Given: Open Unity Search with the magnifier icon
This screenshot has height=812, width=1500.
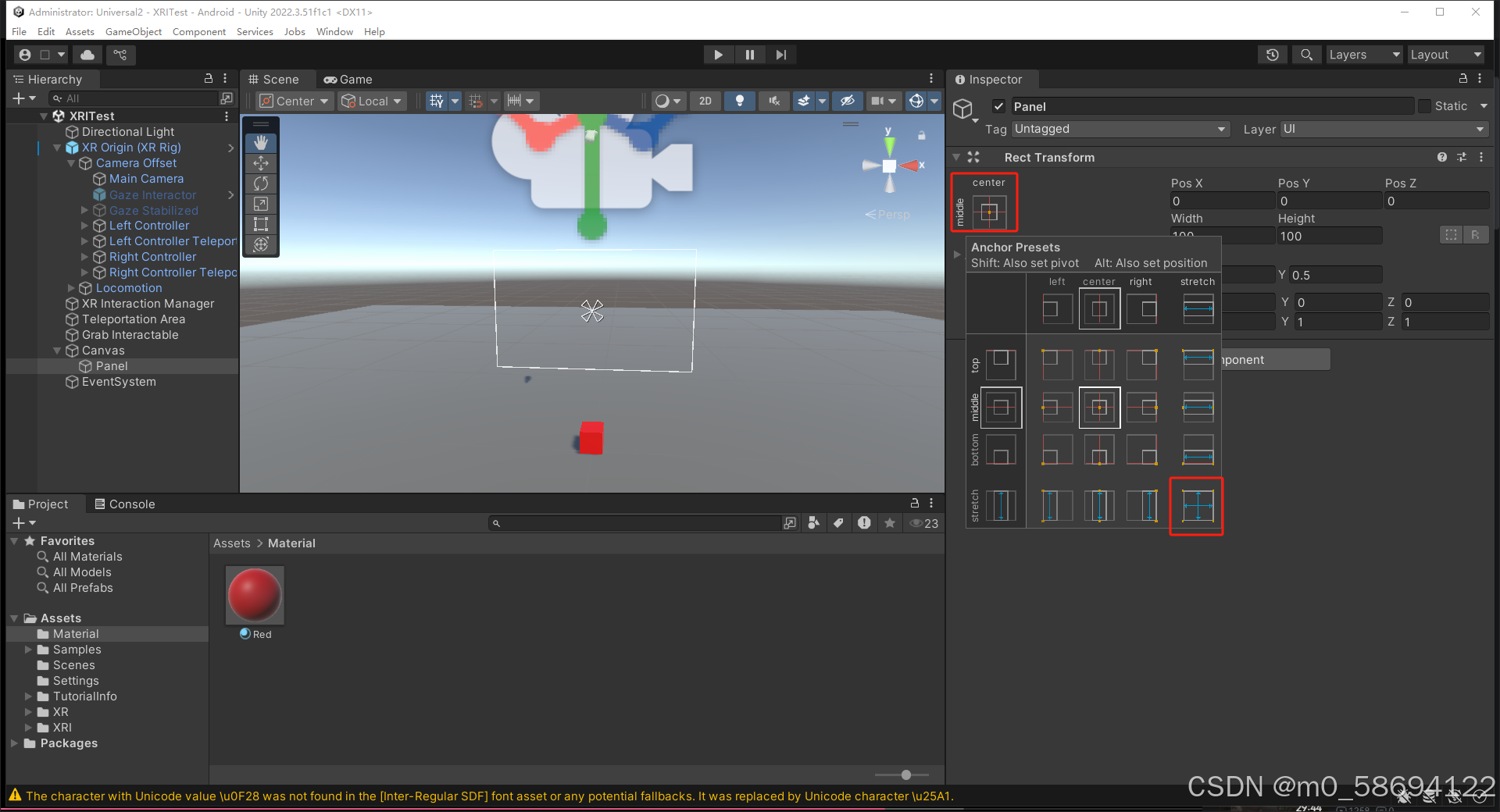Looking at the screenshot, I should [x=1306, y=55].
